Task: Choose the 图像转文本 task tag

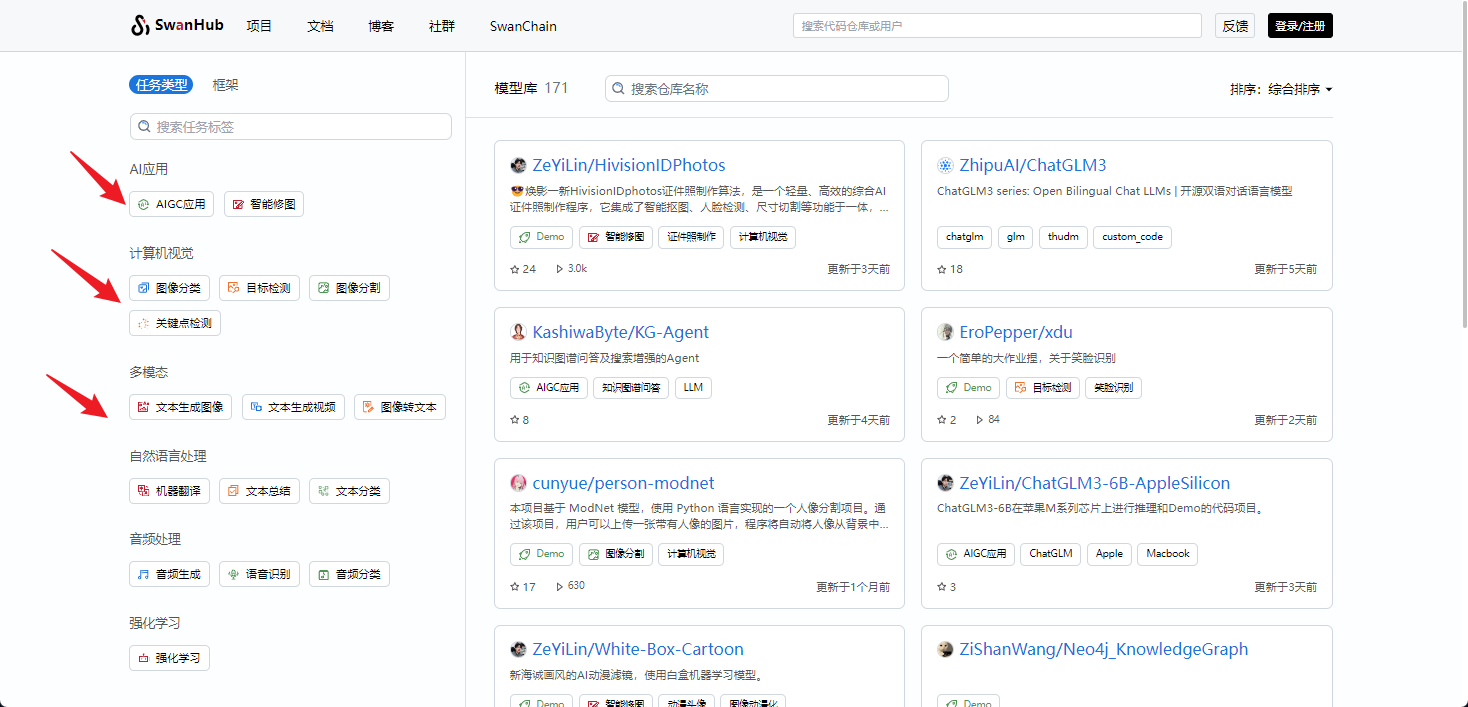Action: pos(400,407)
